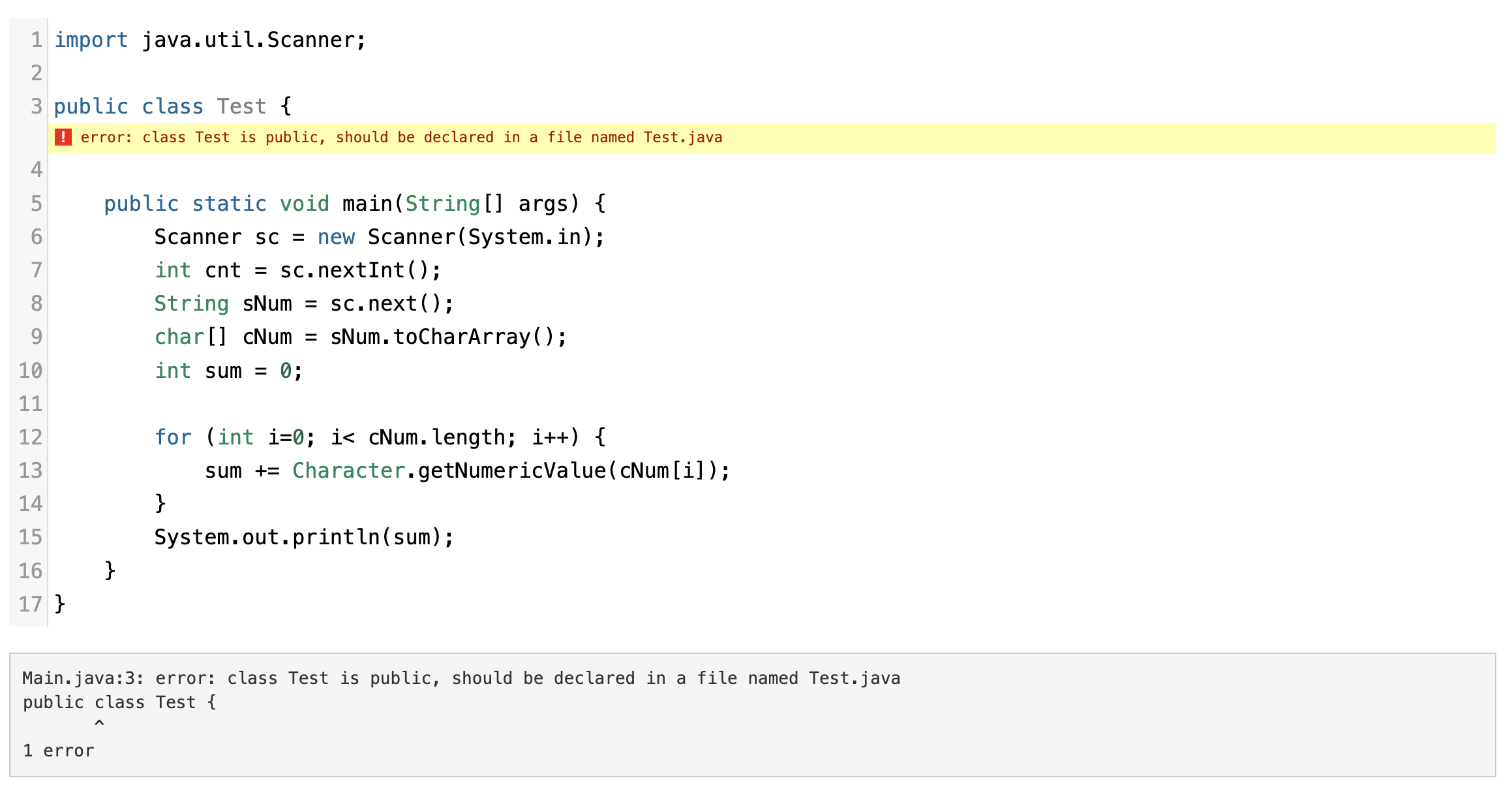Click line number 3 in gutter

click(36, 106)
